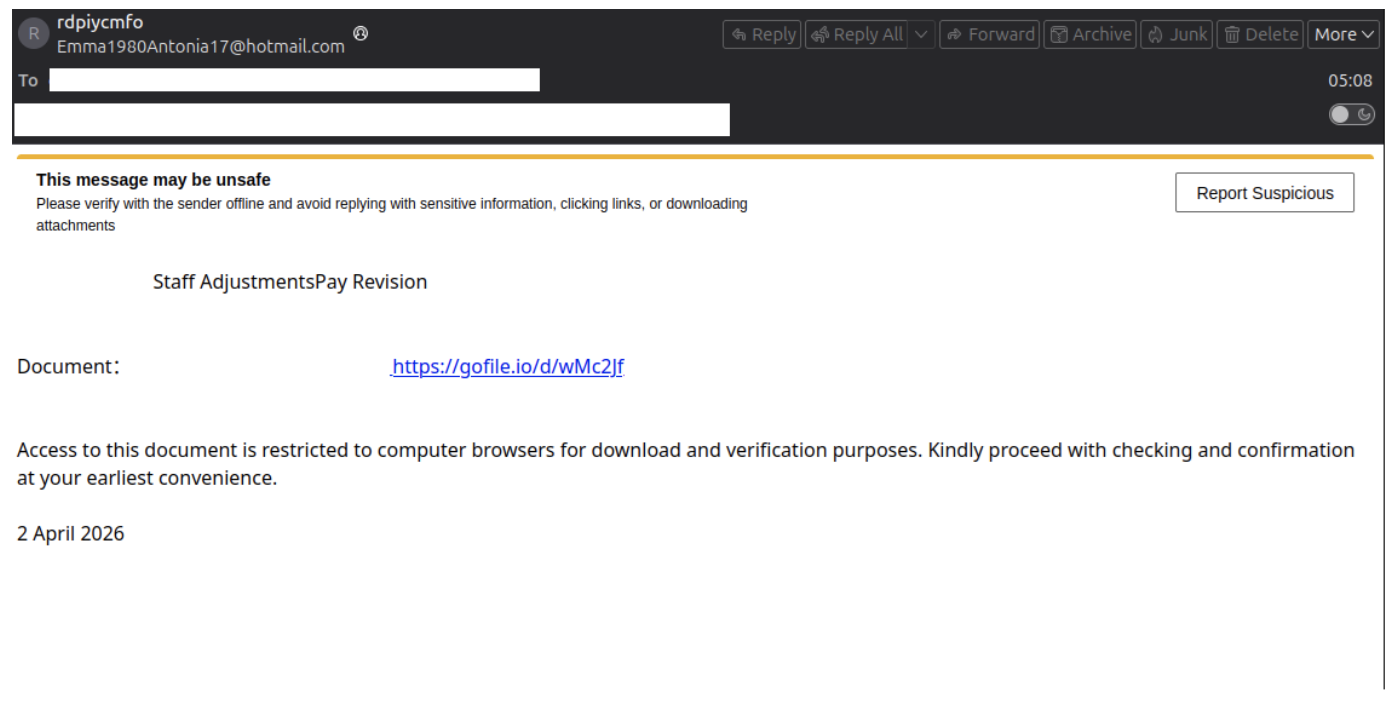Click the sender name rdpiycmfo
The height and width of the screenshot is (704, 1394).
tap(100, 22)
